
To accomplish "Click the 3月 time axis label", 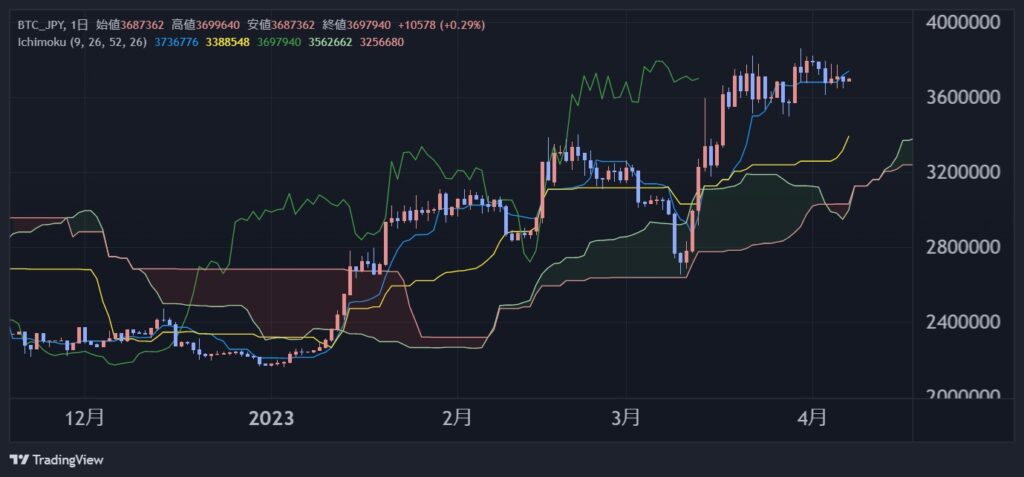I will (x=626, y=417).
